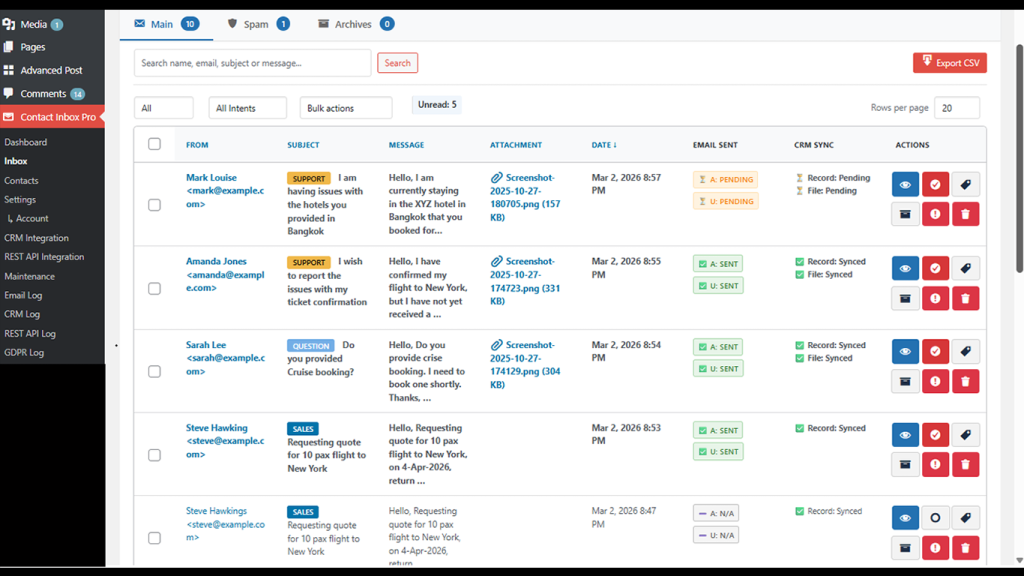Viewport: 1024px width, 576px height.
Task: Delete Mark Louise's message with trash icon
Action: click(x=965, y=214)
